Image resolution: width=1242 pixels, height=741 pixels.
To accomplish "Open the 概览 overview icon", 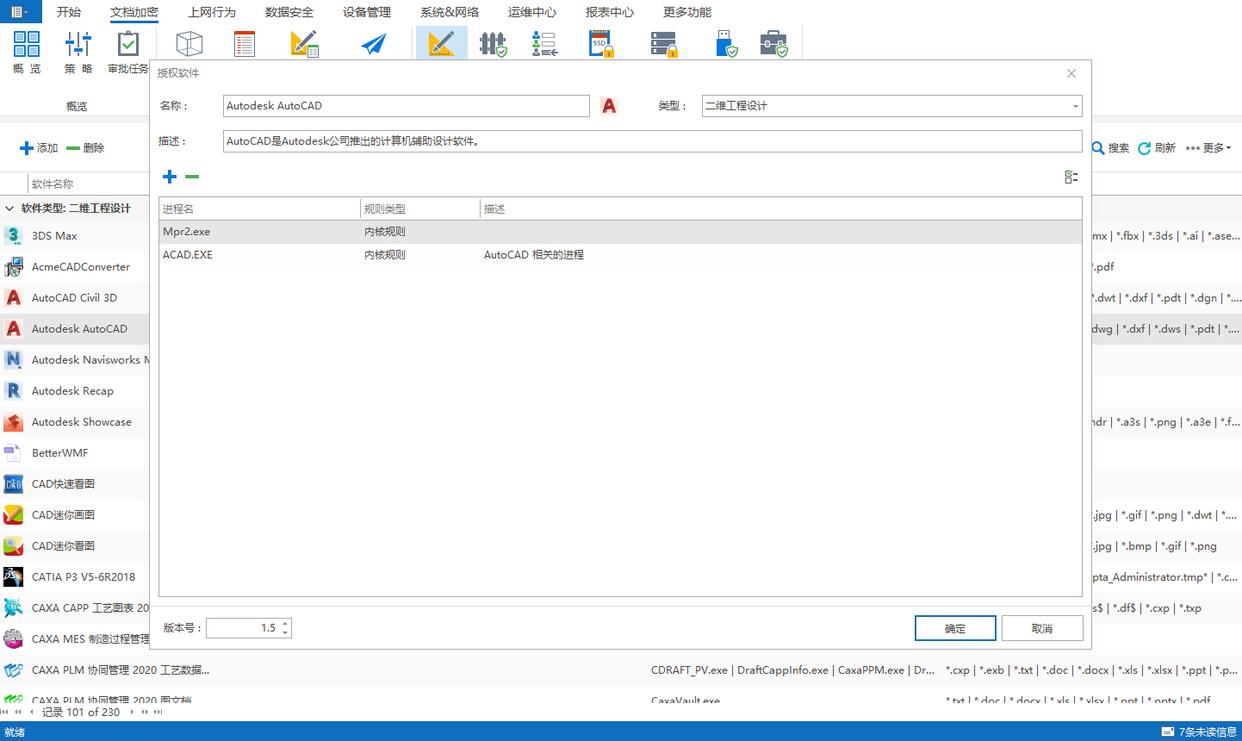I will pos(27,52).
